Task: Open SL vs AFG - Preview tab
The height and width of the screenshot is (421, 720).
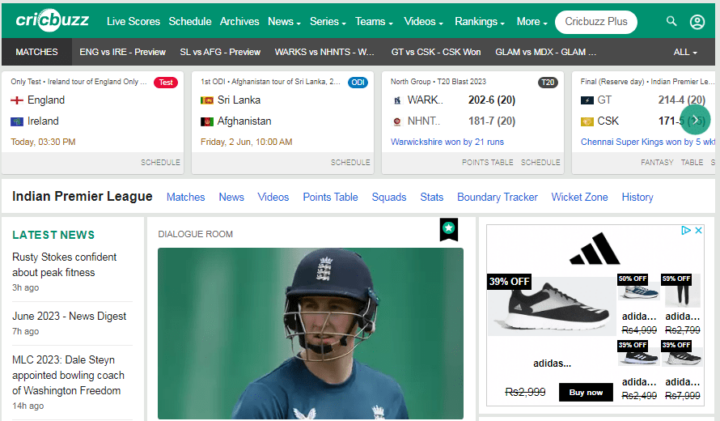Action: tap(220, 52)
